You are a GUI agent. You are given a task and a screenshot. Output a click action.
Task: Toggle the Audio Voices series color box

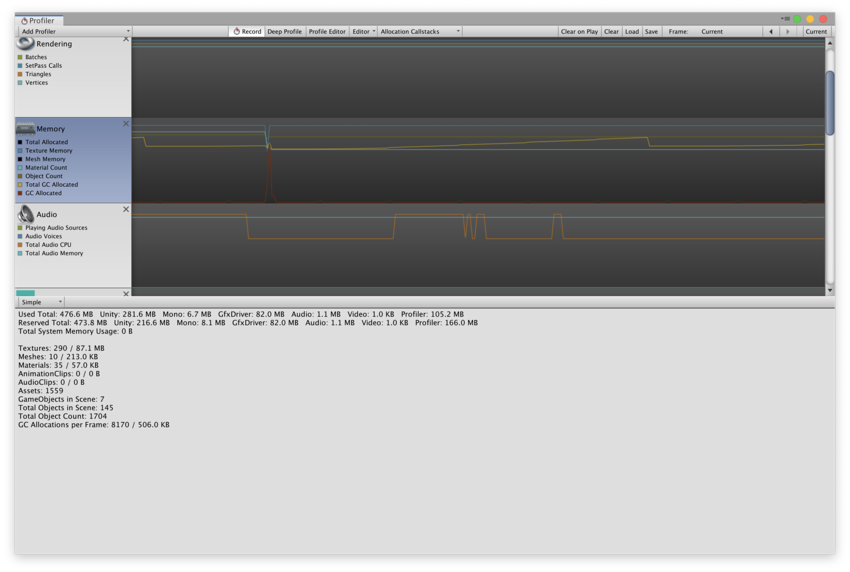point(20,236)
